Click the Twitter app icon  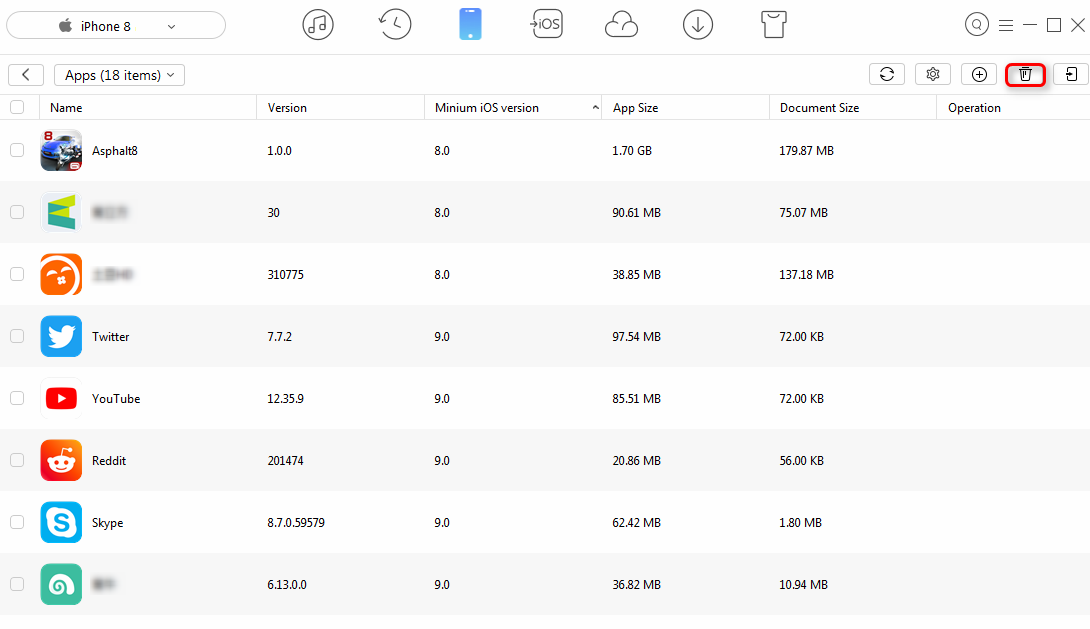click(x=61, y=336)
